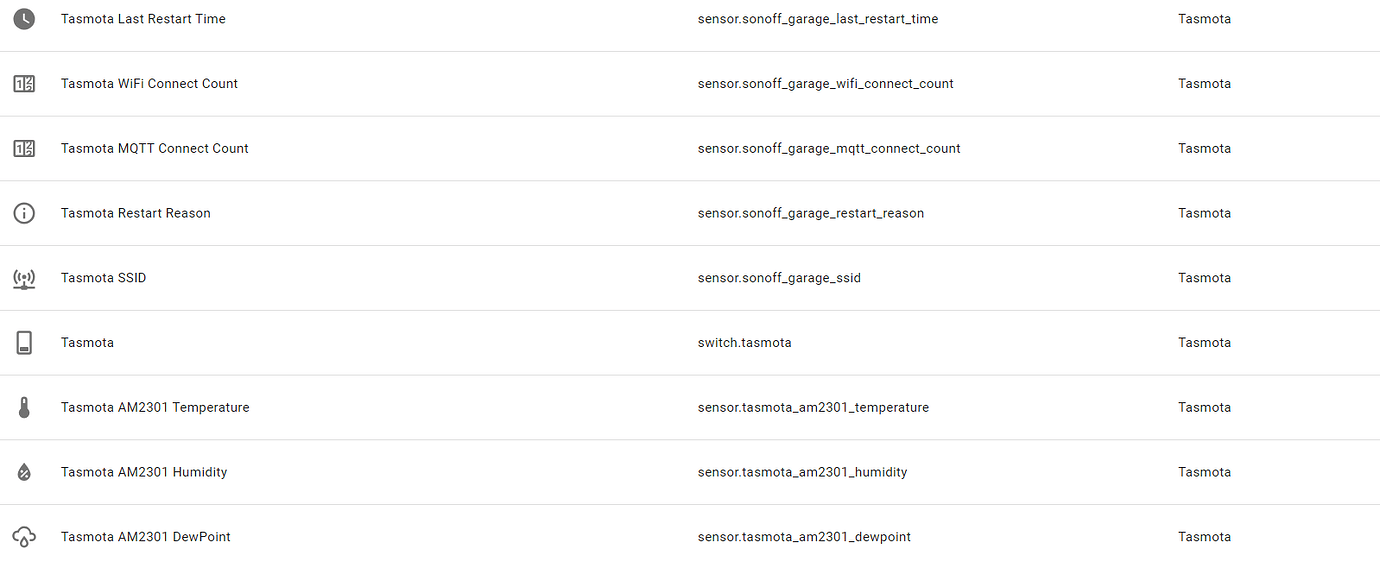Click the water percent icon for Humidity
This screenshot has width=1380, height=568.
click(x=24, y=472)
